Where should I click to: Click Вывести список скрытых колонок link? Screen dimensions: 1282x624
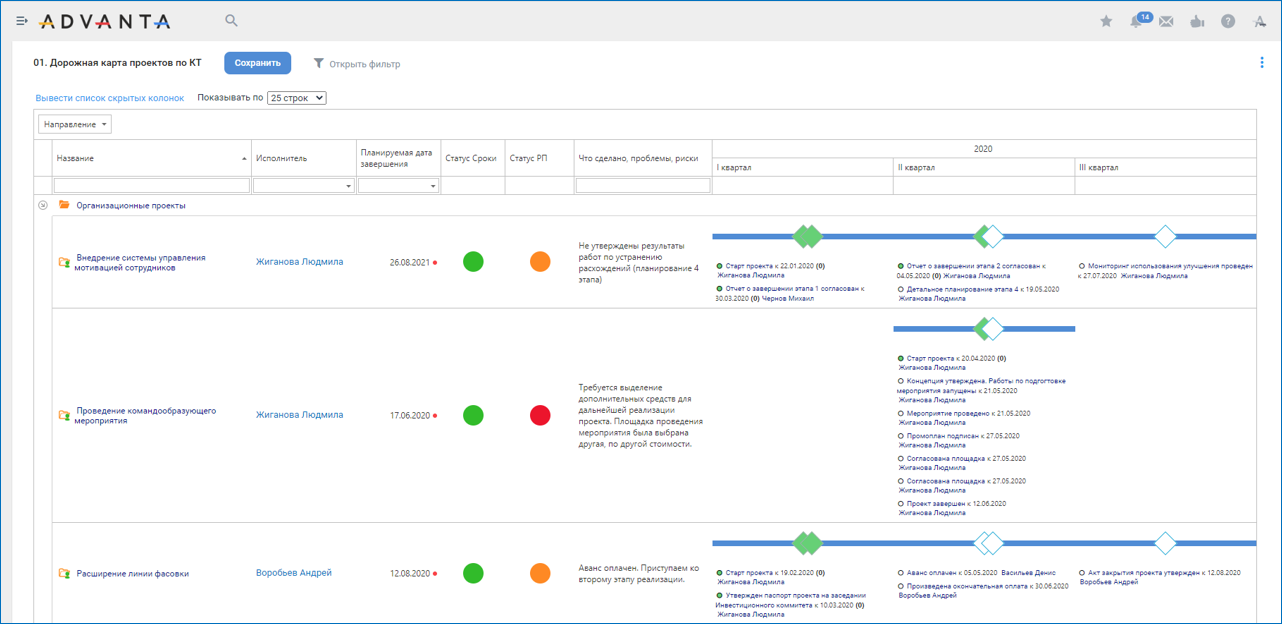110,98
